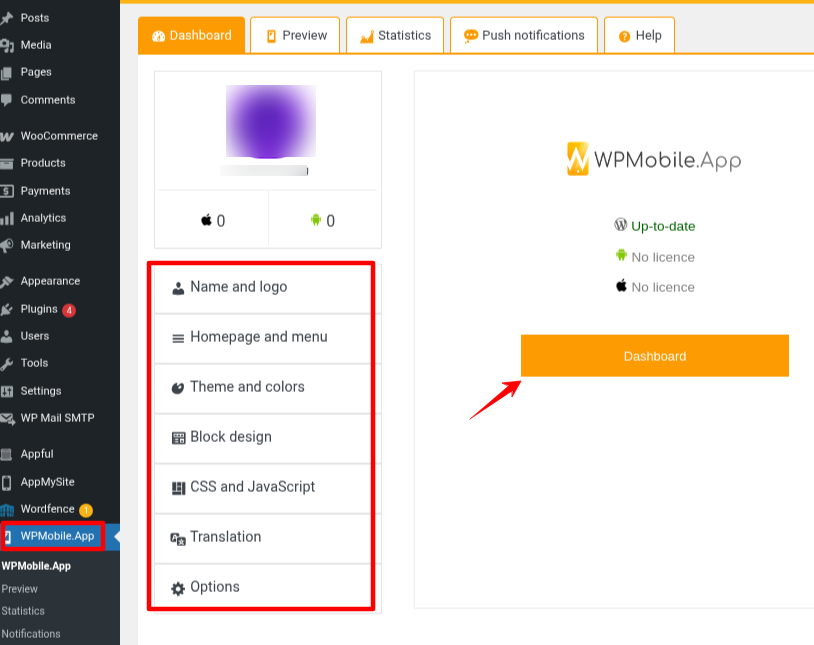Open Translation settings

[268, 537]
